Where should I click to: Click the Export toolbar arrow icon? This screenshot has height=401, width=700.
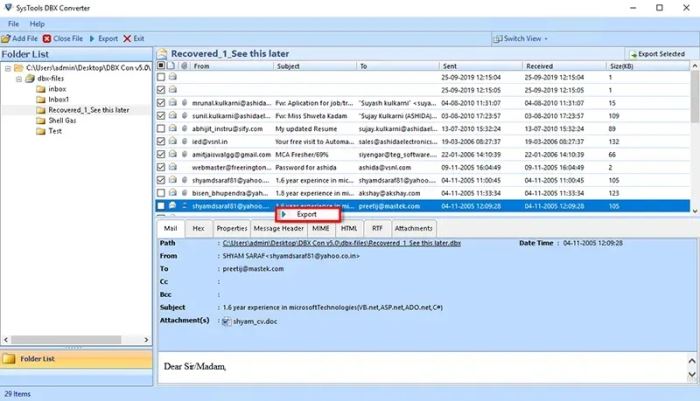click(92, 39)
